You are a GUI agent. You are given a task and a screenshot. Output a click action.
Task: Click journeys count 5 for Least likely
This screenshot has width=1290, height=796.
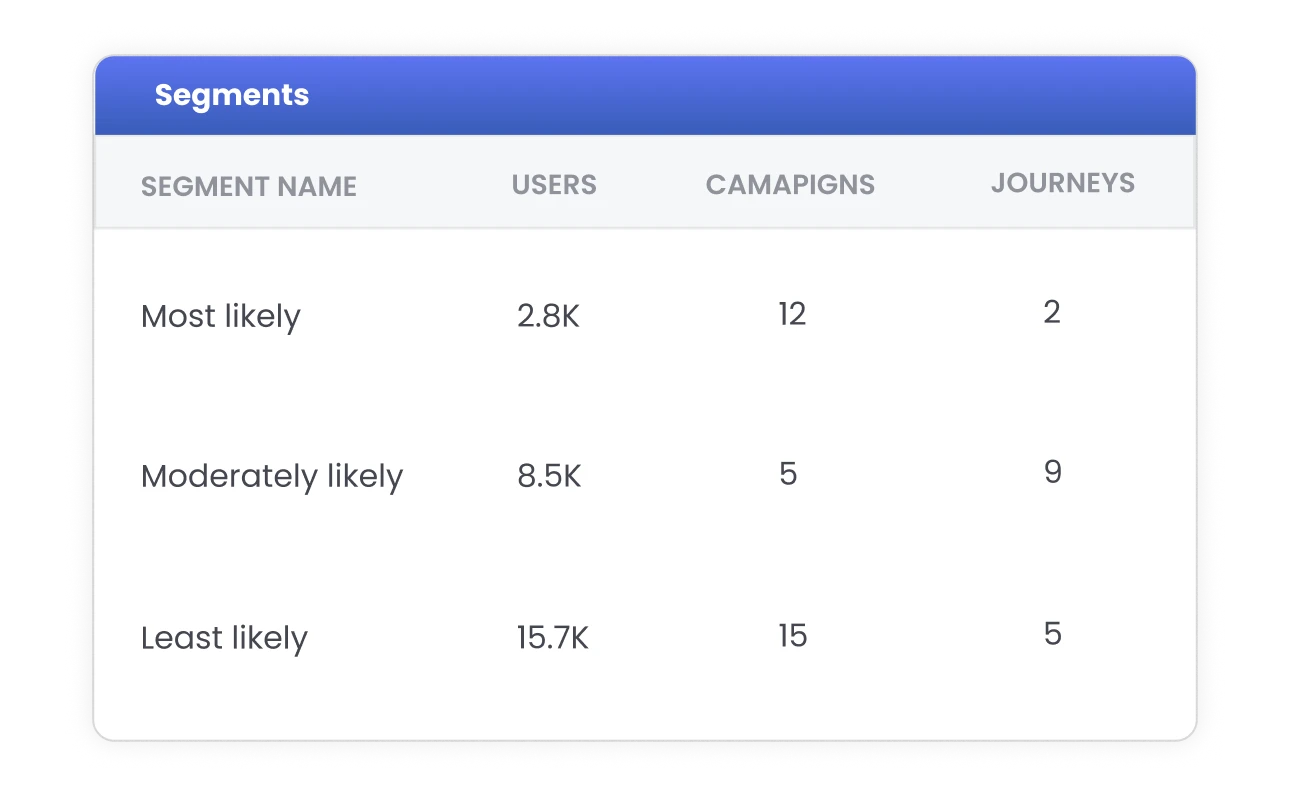pyautogui.click(x=1053, y=634)
